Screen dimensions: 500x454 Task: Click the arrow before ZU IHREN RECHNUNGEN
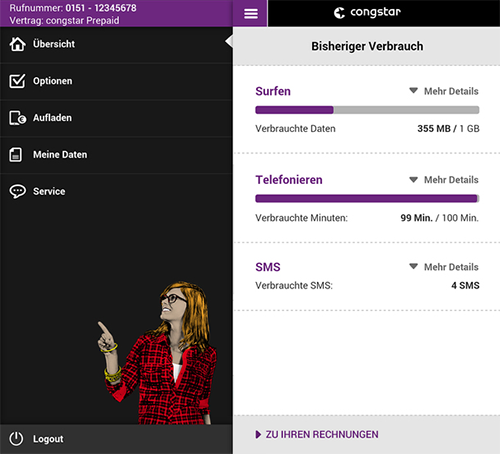point(258,434)
